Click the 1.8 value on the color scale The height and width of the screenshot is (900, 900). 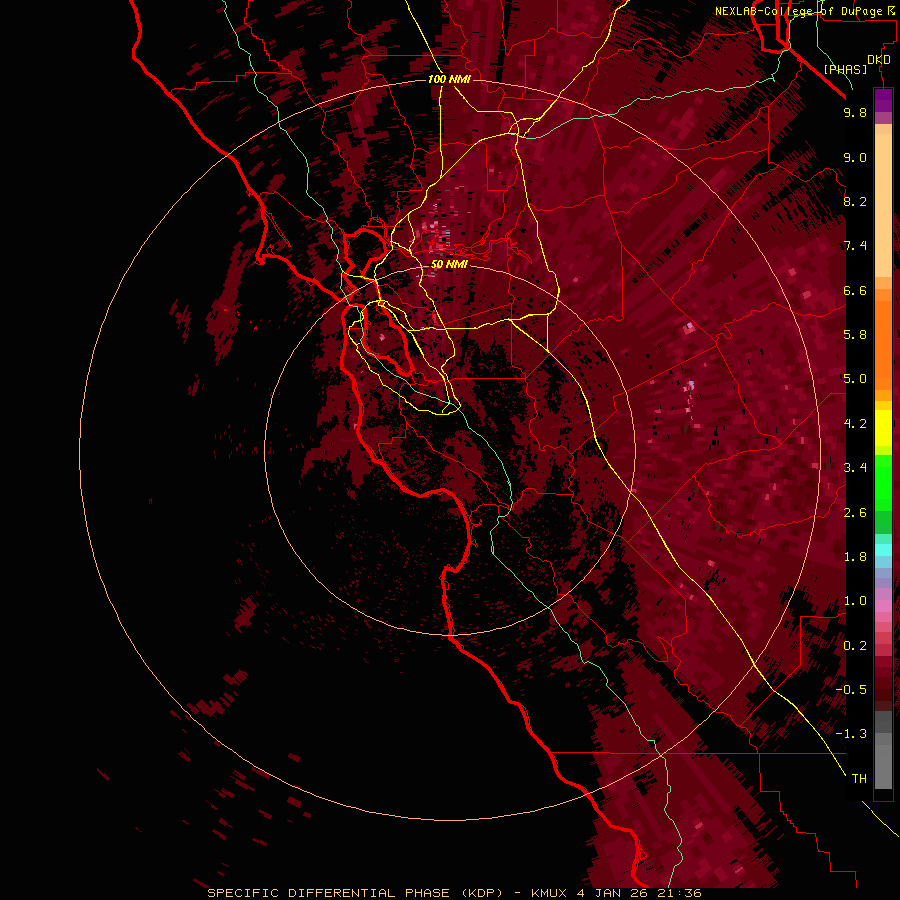coord(855,557)
